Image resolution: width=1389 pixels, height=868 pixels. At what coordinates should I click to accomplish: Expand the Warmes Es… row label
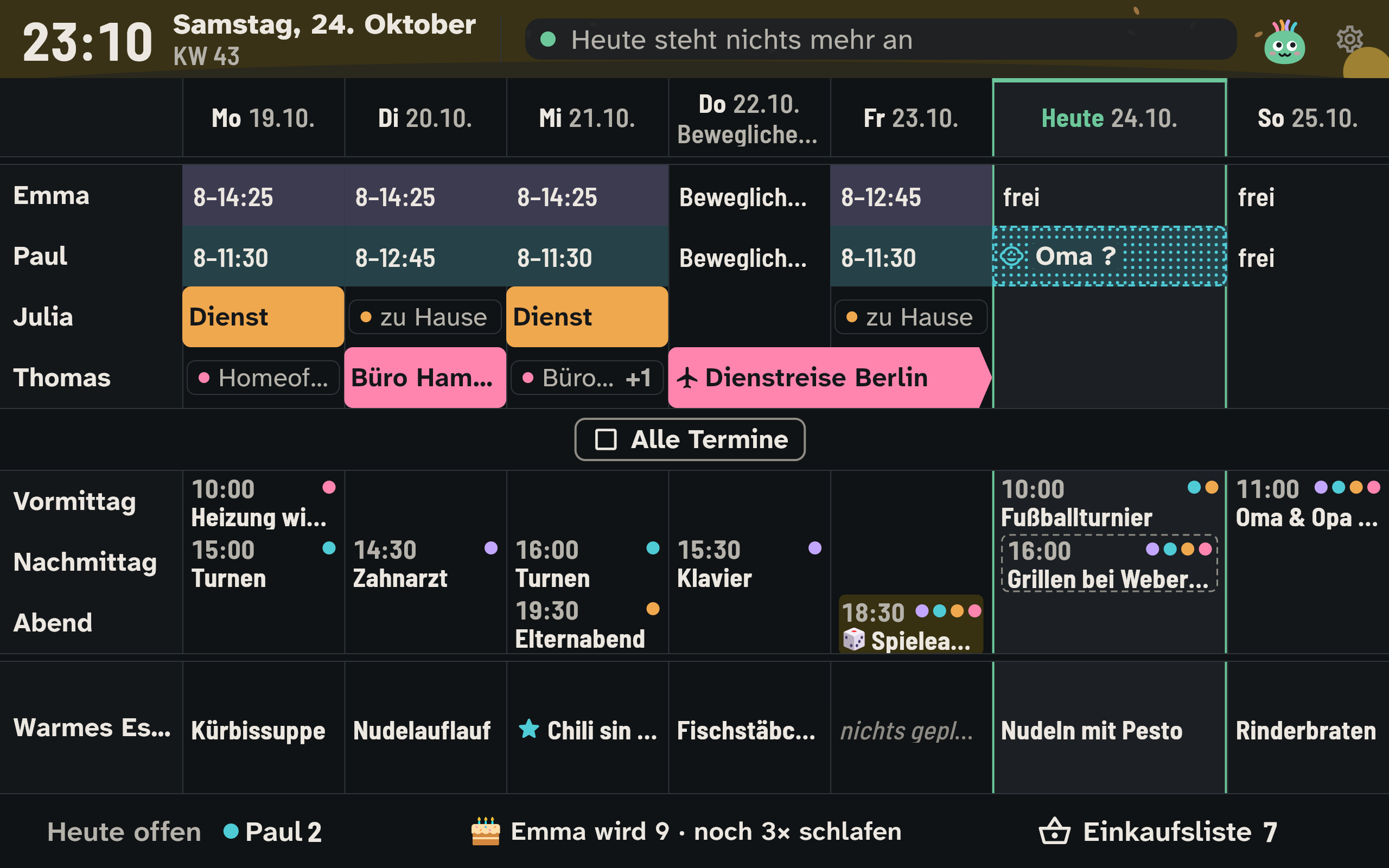pos(92,728)
